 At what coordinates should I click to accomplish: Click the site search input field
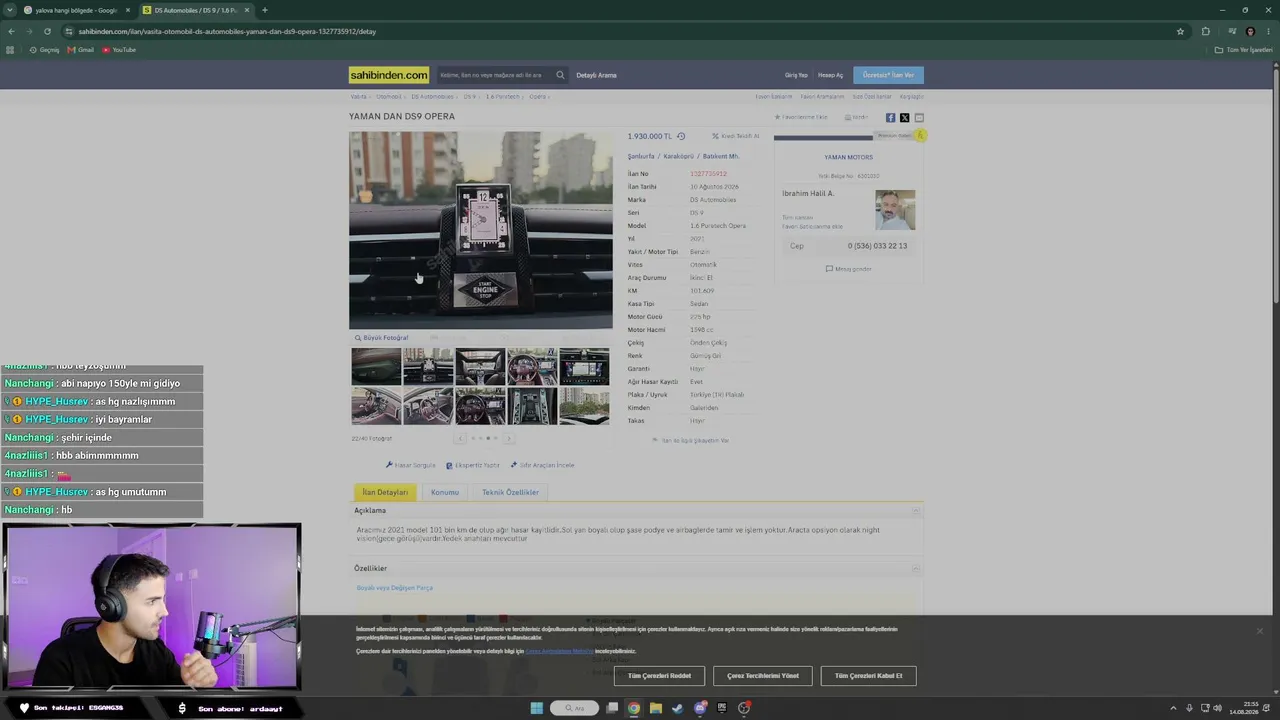tap(495, 75)
